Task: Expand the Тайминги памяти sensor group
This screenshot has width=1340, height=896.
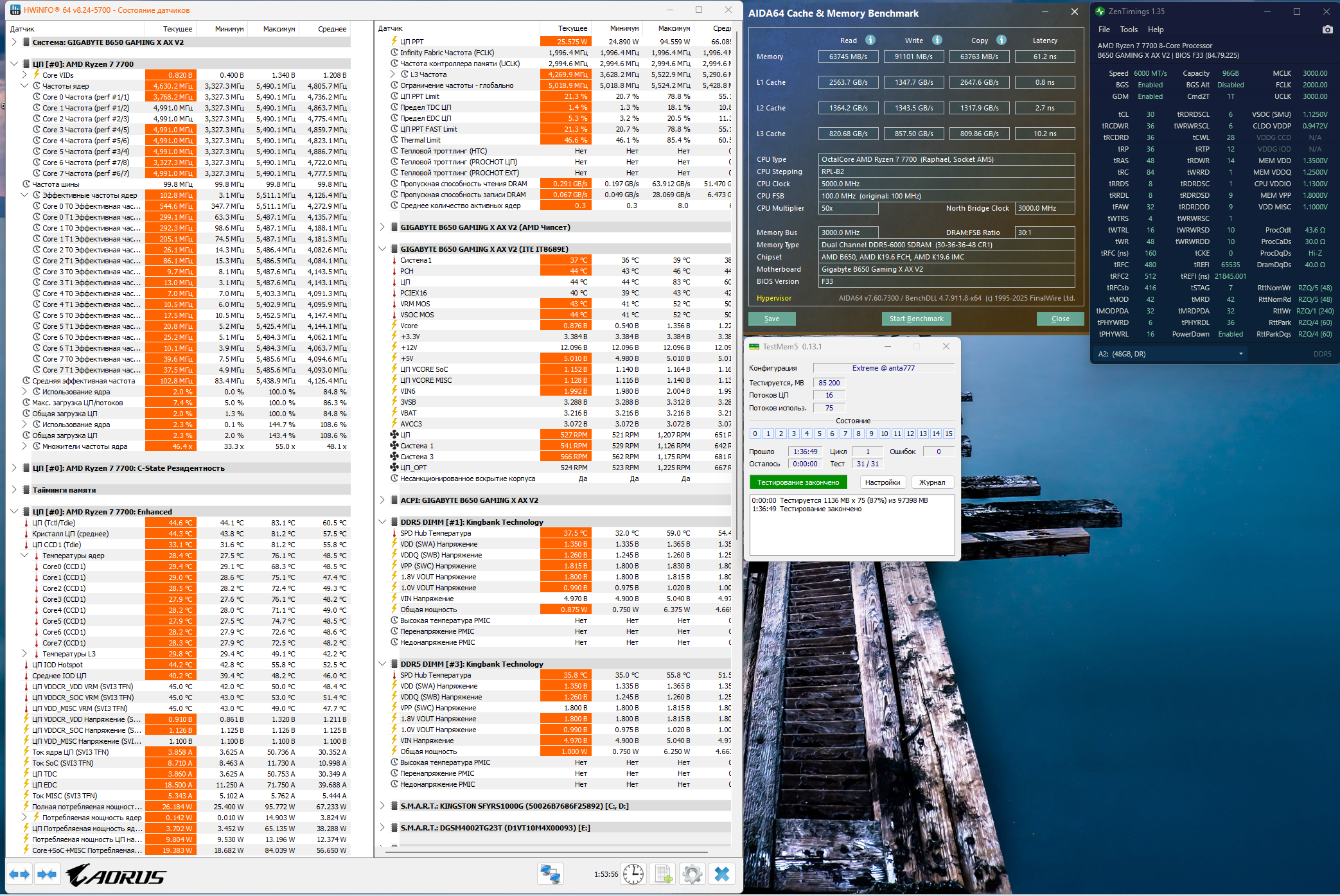Action: [x=14, y=489]
